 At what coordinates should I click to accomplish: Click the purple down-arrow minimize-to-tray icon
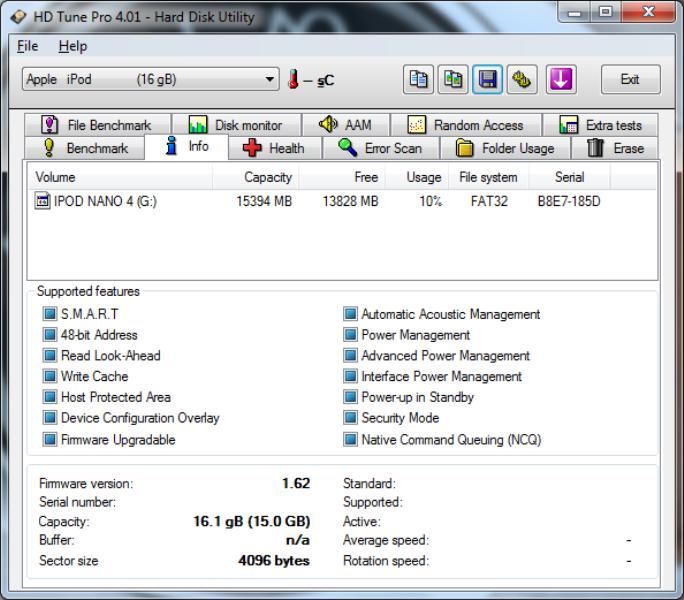tap(560, 80)
